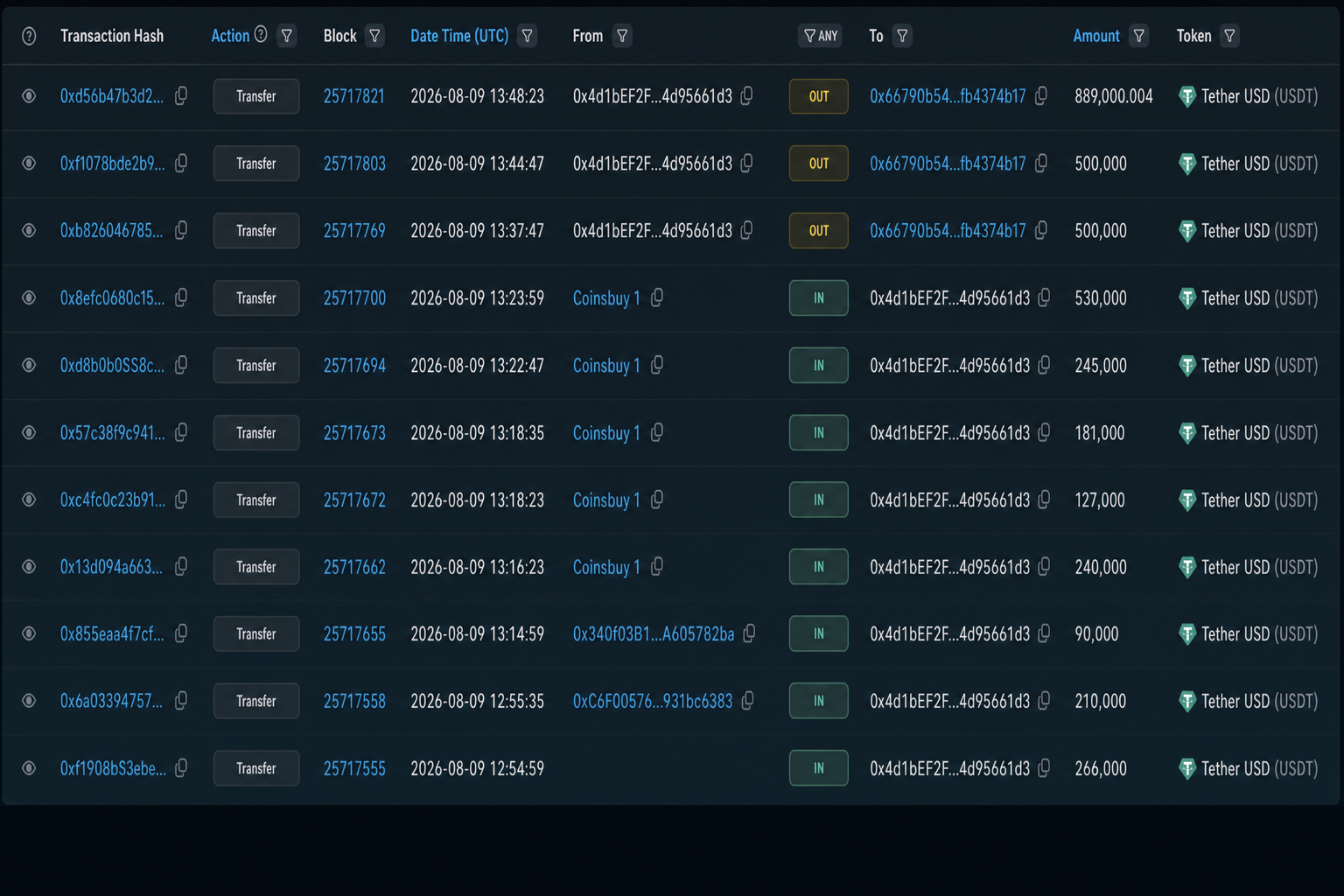Open the Block column filter
This screenshot has width=1344, height=896.
point(374,36)
